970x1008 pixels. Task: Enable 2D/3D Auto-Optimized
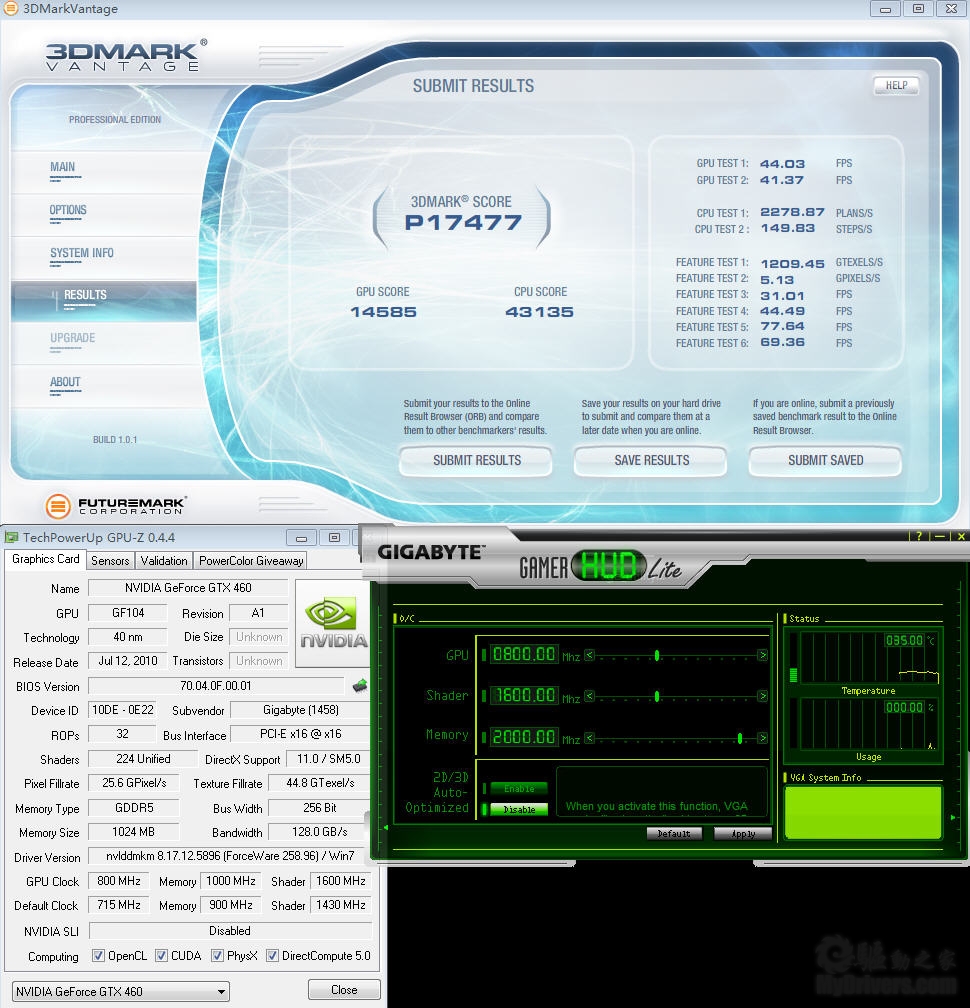pos(519,789)
